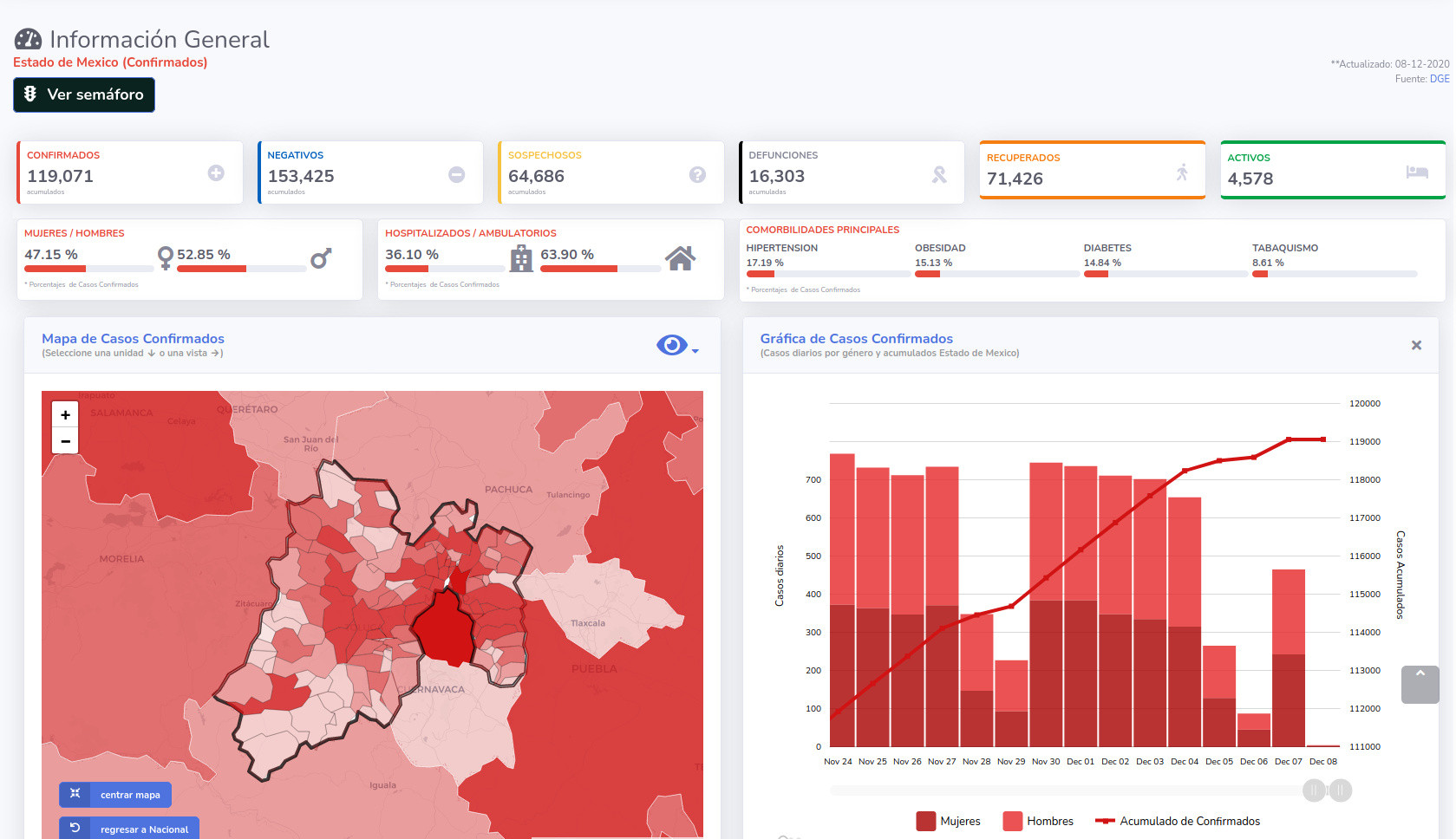This screenshot has height=839, width=1456.
Task: Click the left handle of chart range slider
Action: pyautogui.click(x=1314, y=790)
